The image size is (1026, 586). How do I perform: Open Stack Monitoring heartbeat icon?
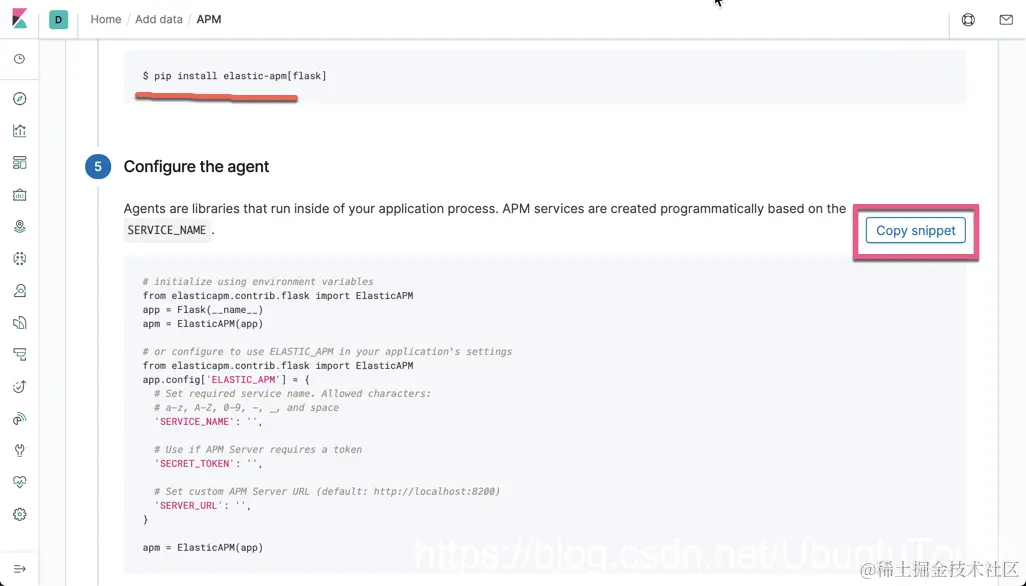click(20, 482)
